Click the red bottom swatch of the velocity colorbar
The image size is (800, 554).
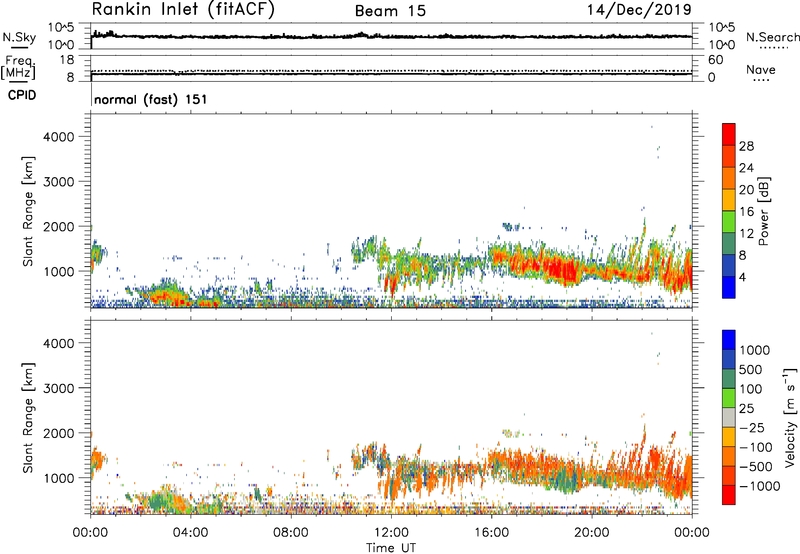729,495
